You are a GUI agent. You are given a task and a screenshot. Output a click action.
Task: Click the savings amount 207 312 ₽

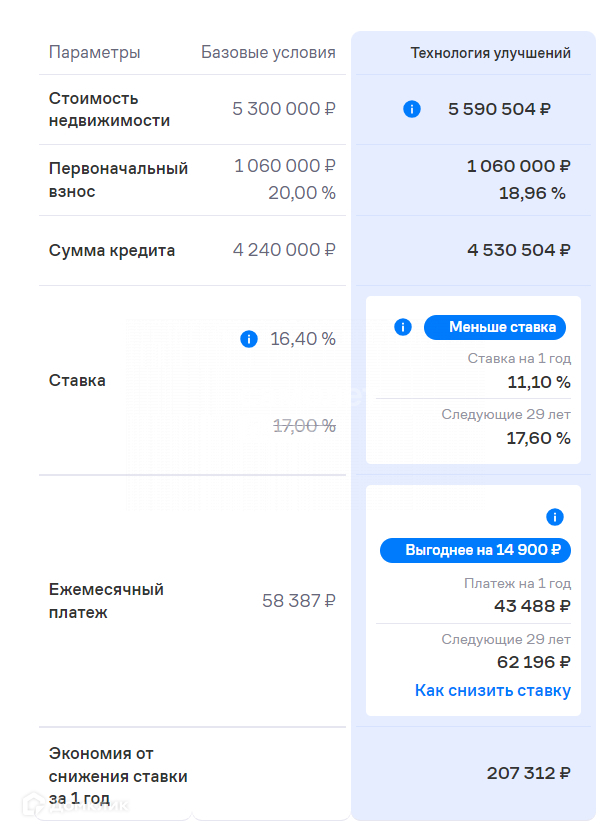point(528,773)
